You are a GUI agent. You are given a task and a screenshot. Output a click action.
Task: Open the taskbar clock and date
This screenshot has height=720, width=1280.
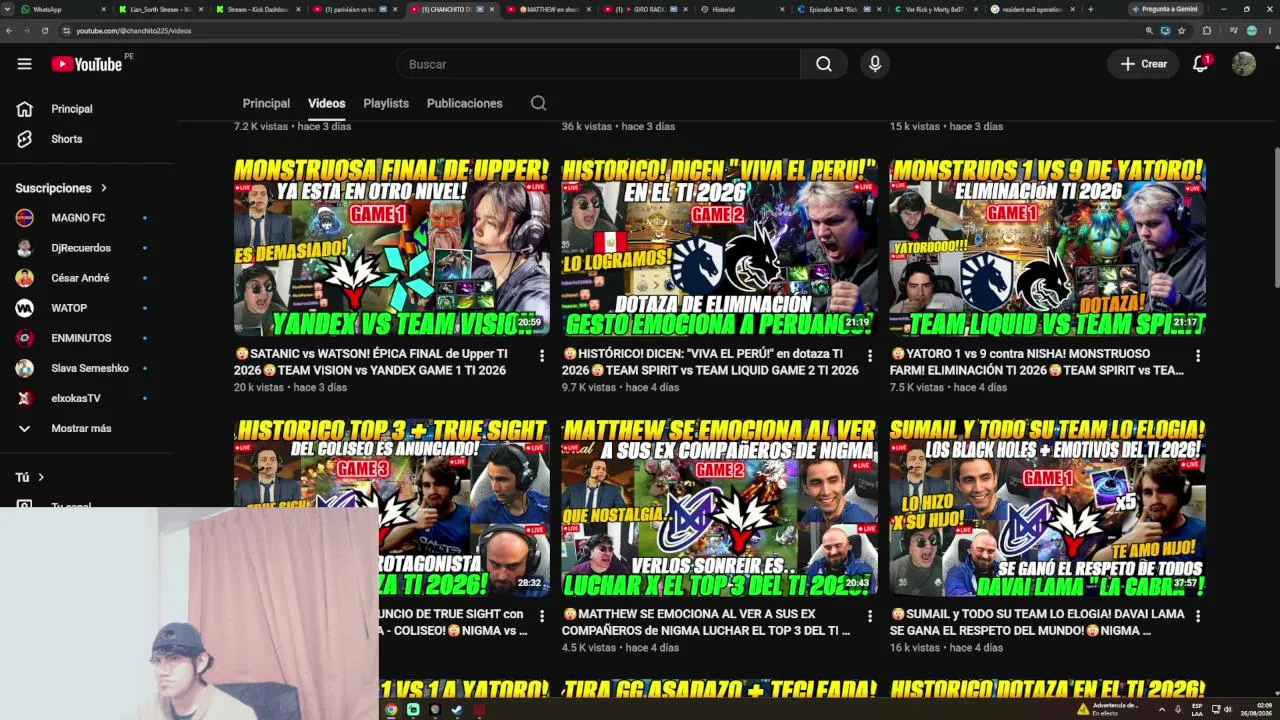coord(1257,709)
